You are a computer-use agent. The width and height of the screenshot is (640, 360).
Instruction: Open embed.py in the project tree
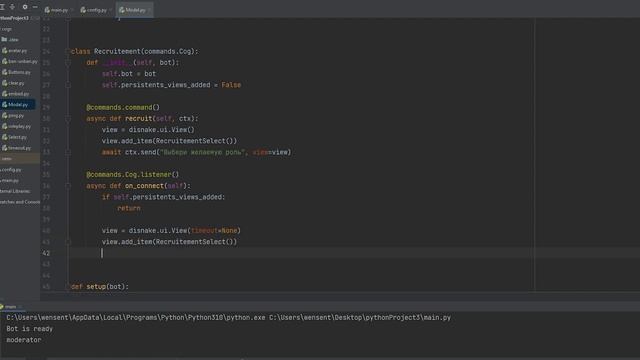[16, 94]
